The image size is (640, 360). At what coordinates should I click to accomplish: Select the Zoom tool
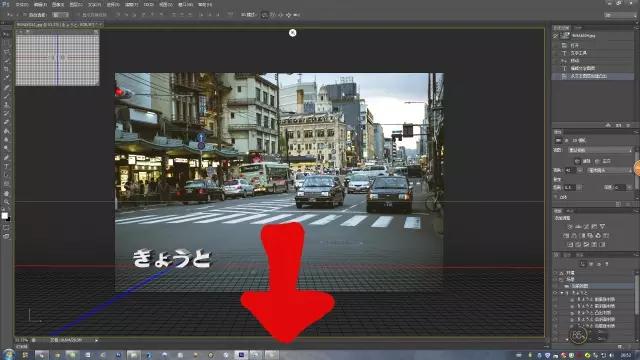coord(7,202)
